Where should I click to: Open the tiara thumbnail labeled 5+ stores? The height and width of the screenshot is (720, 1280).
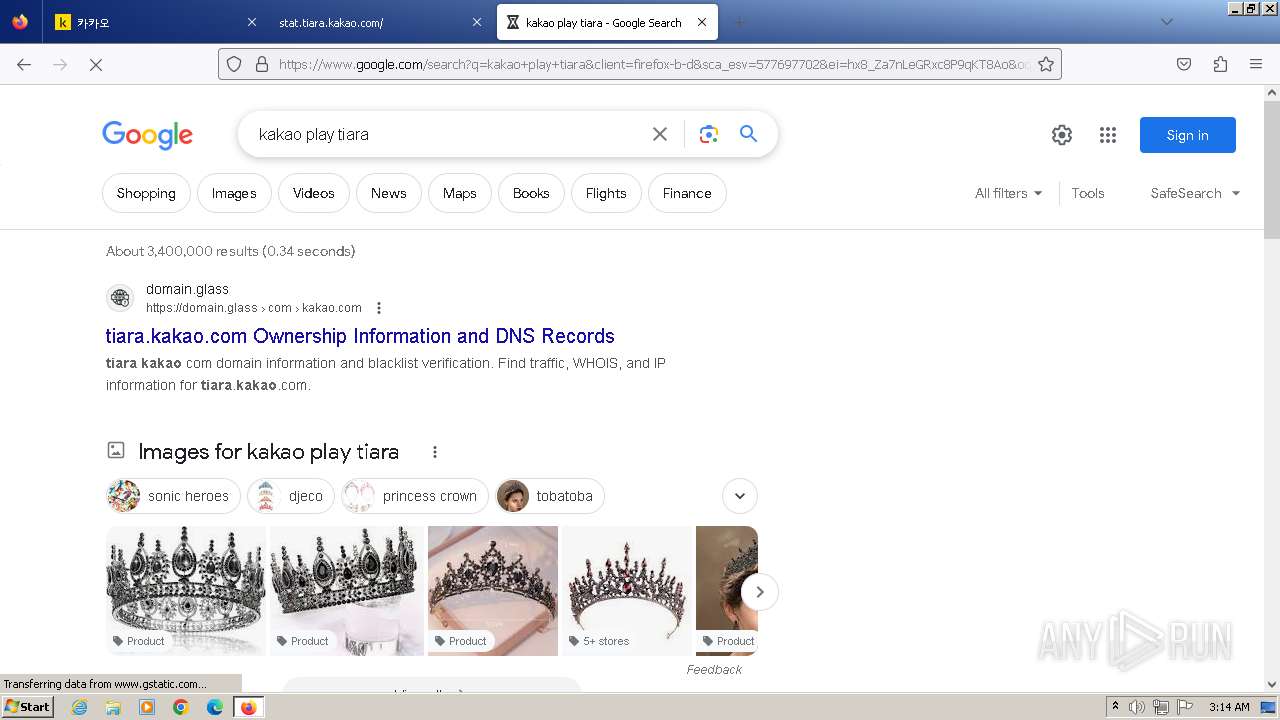[626, 591]
